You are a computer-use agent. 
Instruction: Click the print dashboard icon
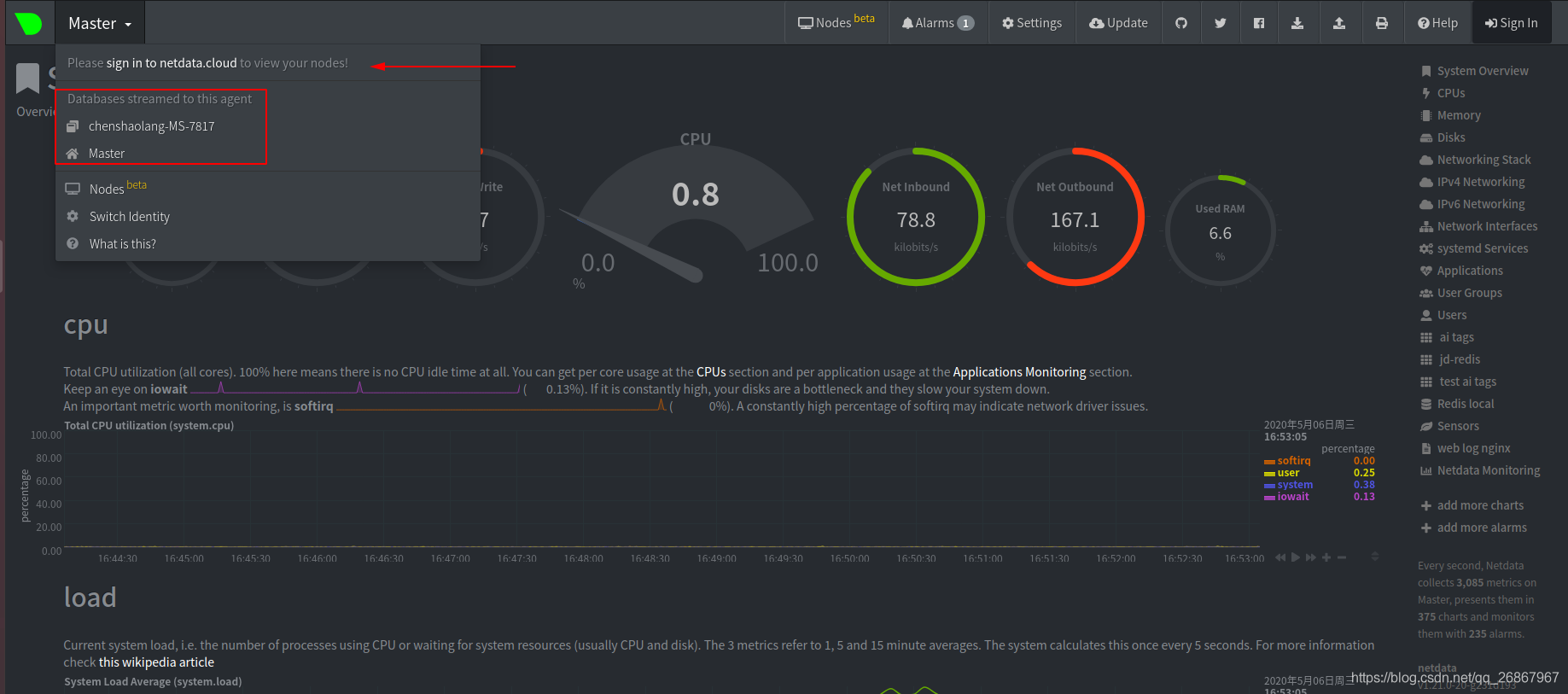point(1382,23)
